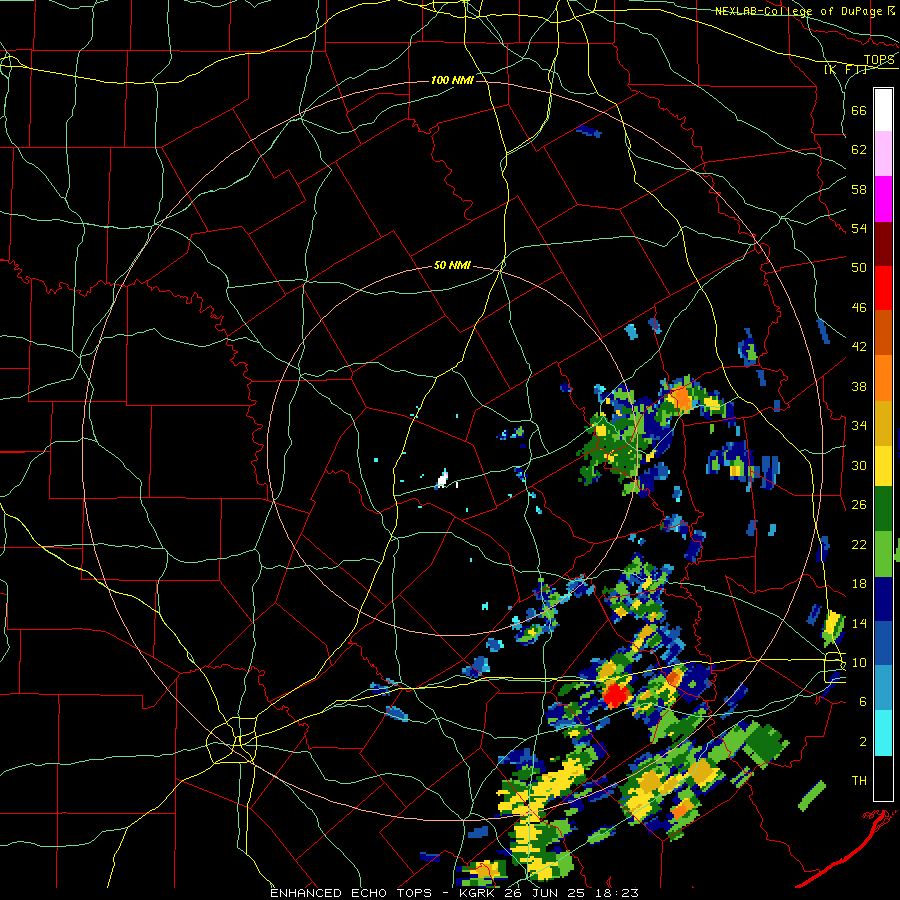
Task: Click the 18 legend value
Action: click(859, 584)
